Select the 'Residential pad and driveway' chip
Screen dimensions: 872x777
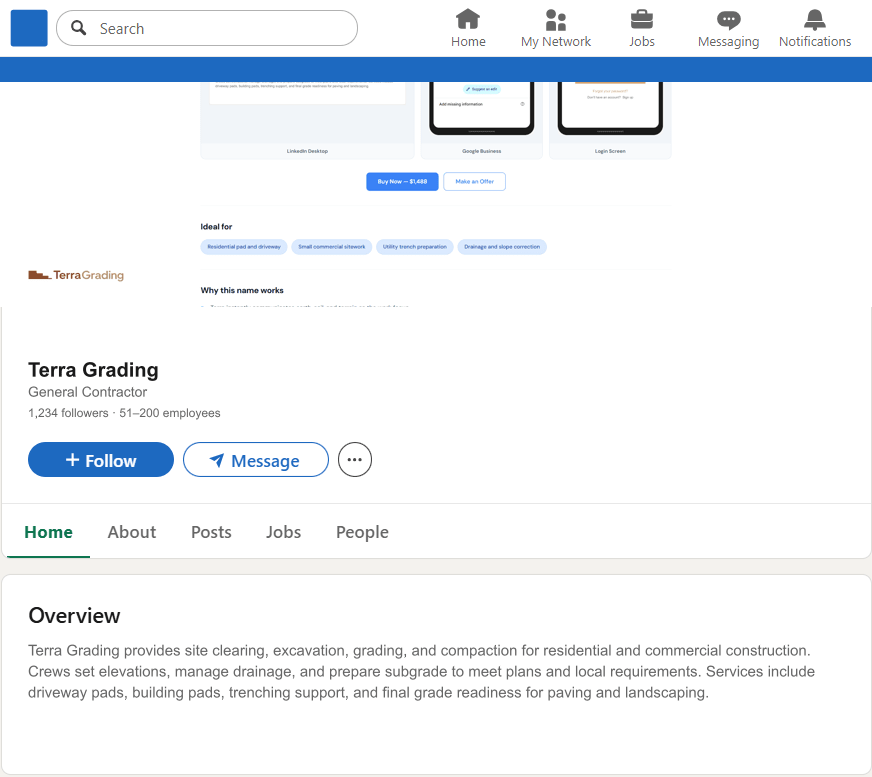(242, 247)
